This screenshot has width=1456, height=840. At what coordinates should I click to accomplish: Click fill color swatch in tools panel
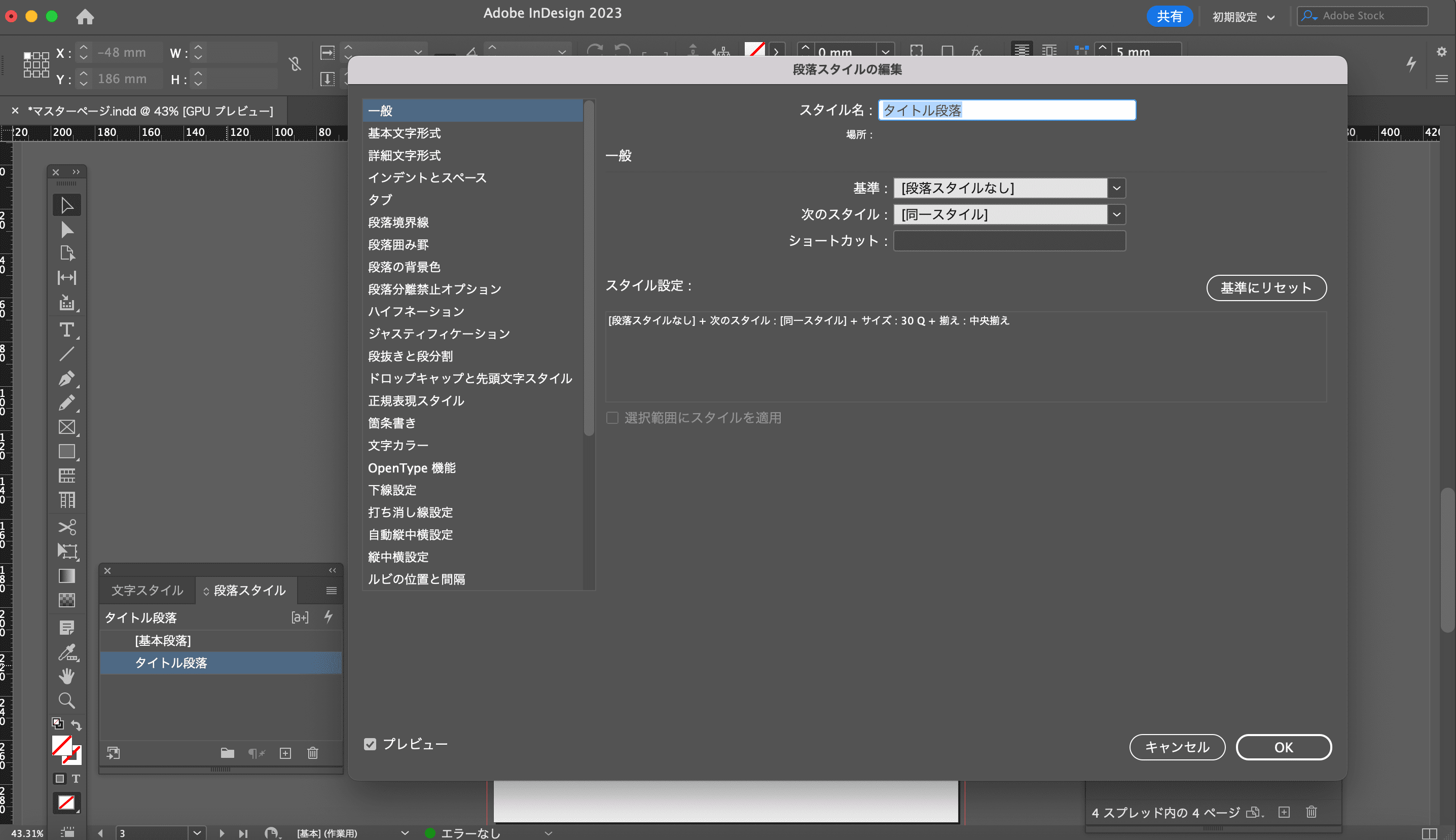pos(62,745)
